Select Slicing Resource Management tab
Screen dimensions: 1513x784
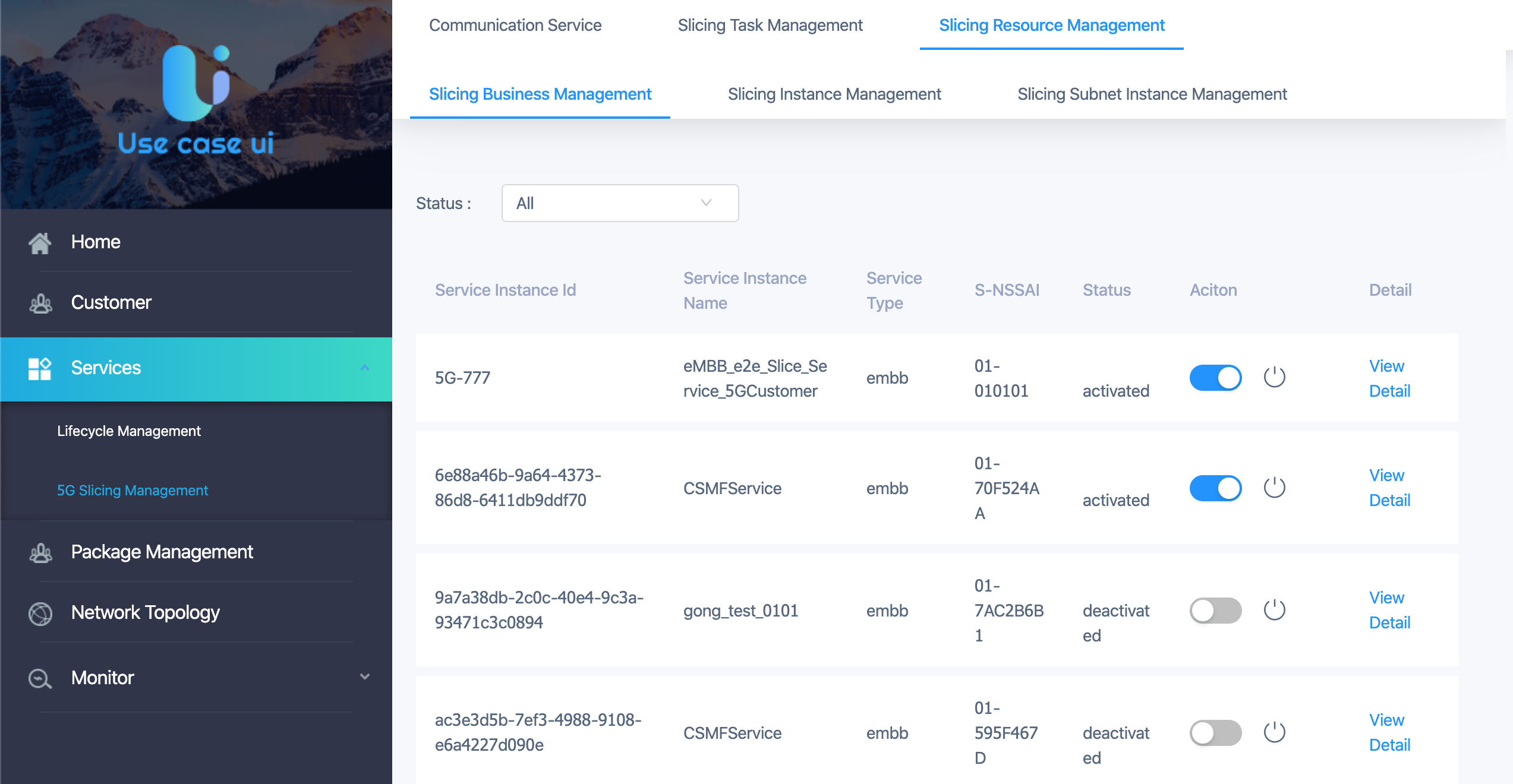point(1052,25)
